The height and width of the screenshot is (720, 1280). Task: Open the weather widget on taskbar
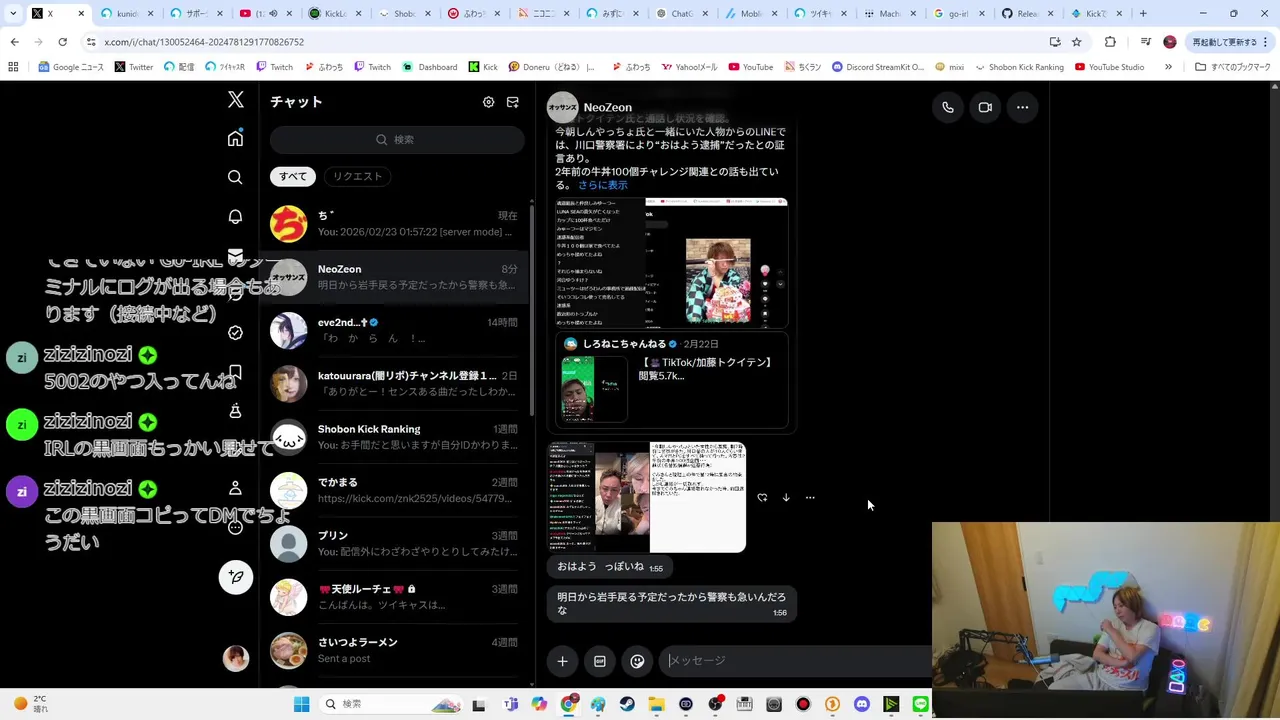pyautogui.click(x=30, y=704)
